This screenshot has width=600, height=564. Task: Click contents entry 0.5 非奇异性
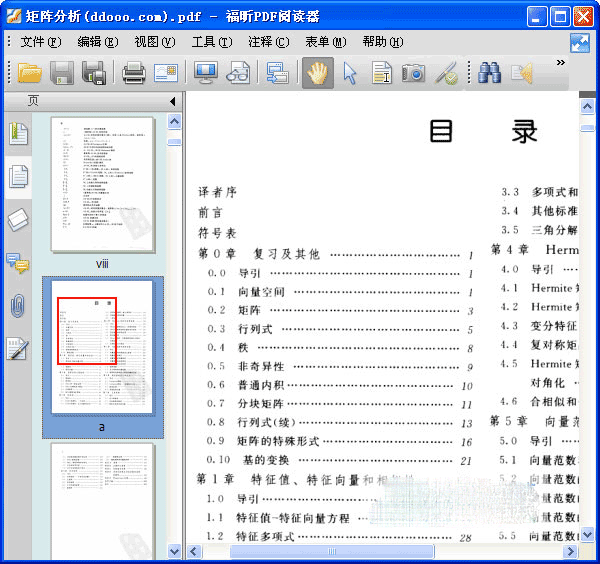point(341,367)
